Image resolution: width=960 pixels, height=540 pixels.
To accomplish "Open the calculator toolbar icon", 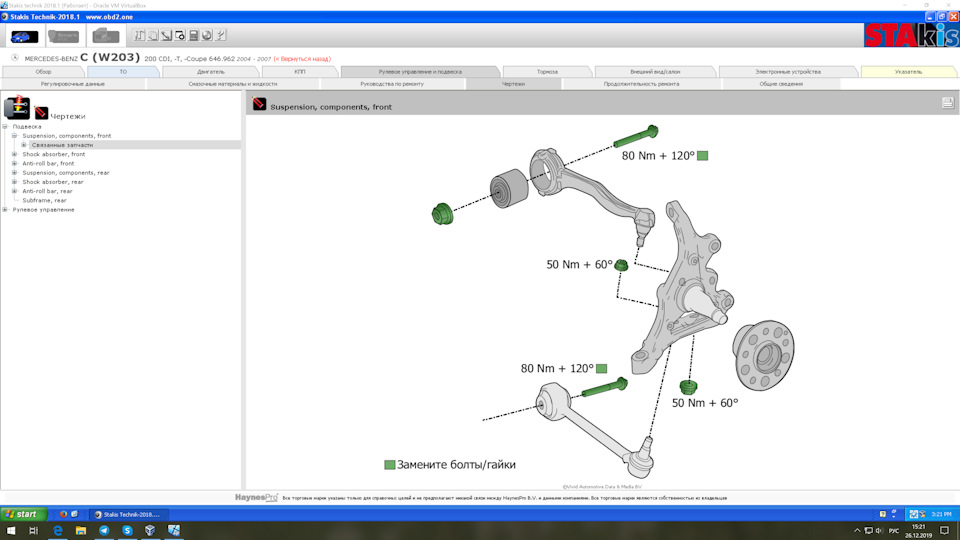I will (x=193, y=36).
